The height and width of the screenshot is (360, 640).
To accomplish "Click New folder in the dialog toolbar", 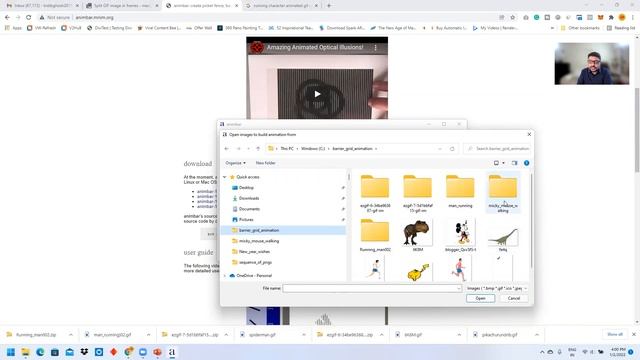I will point(266,163).
